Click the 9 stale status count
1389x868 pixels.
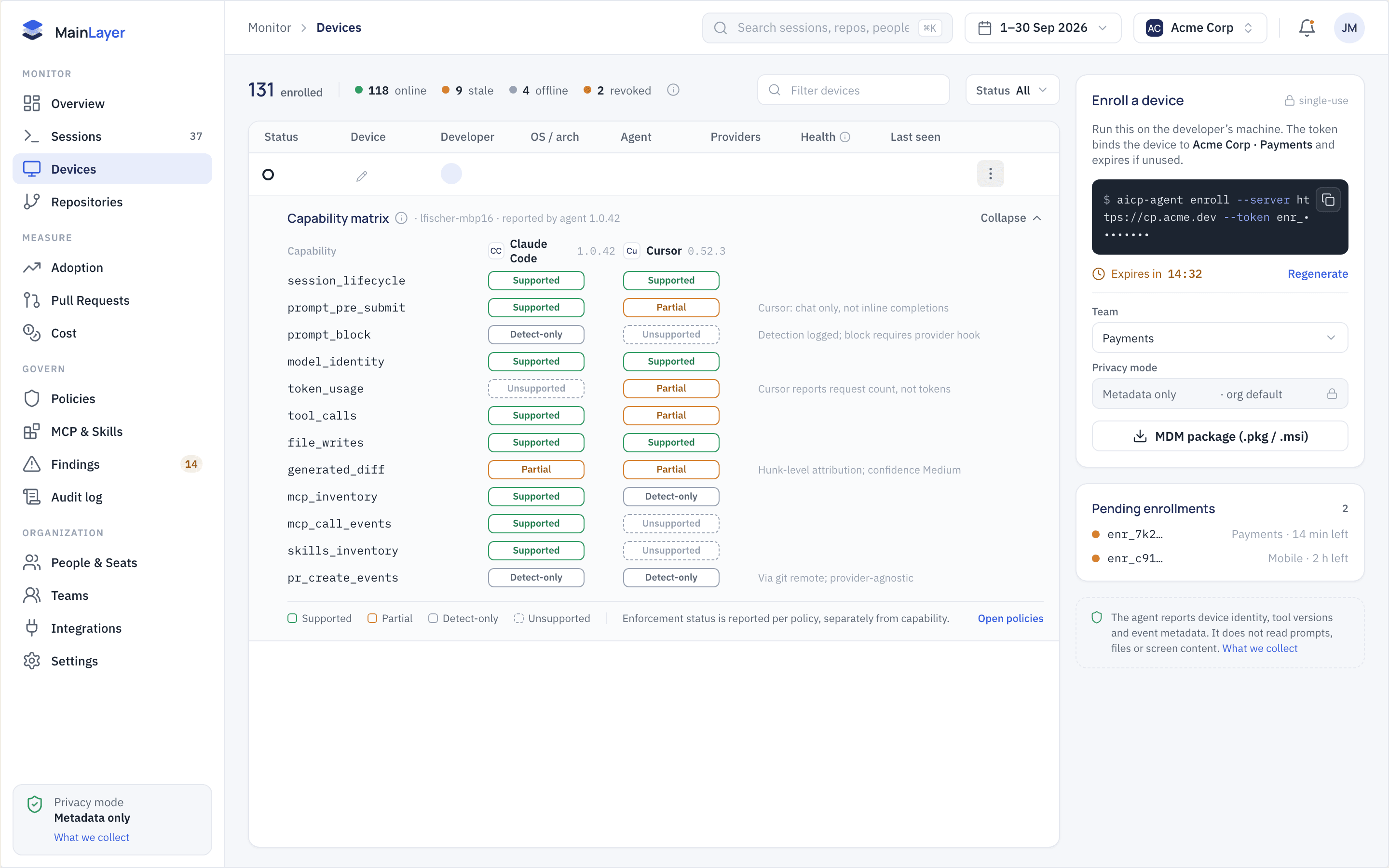pyautogui.click(x=467, y=90)
